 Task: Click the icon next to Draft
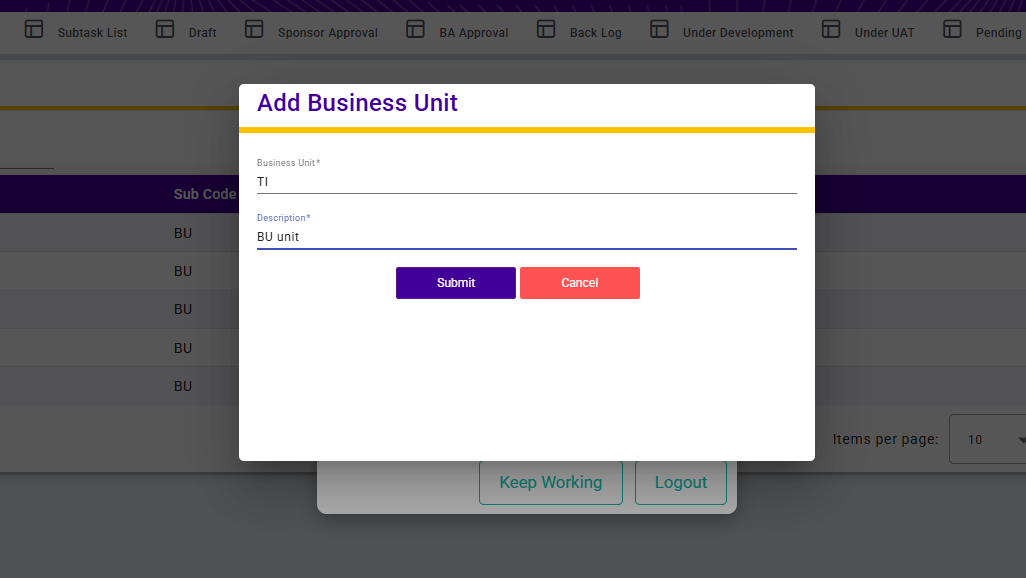[x=165, y=29]
